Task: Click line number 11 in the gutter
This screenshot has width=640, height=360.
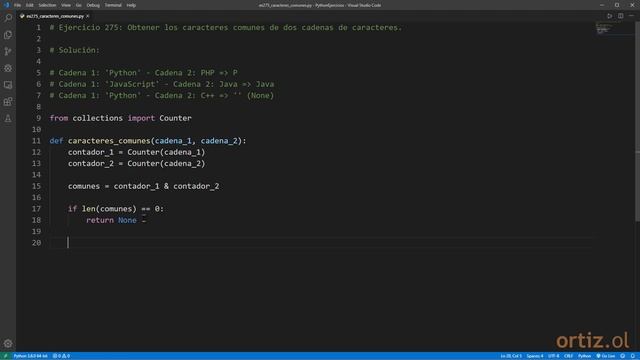Action: [36, 141]
